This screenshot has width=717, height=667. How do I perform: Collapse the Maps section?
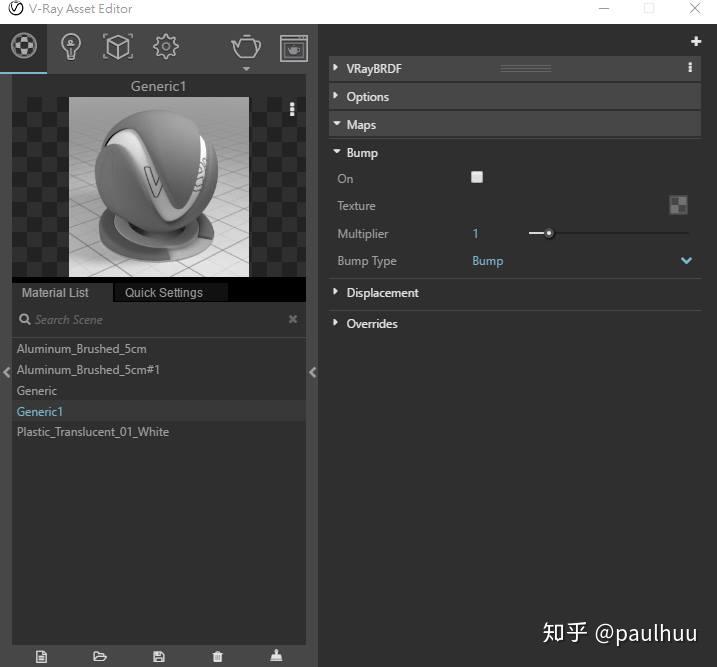(x=337, y=123)
